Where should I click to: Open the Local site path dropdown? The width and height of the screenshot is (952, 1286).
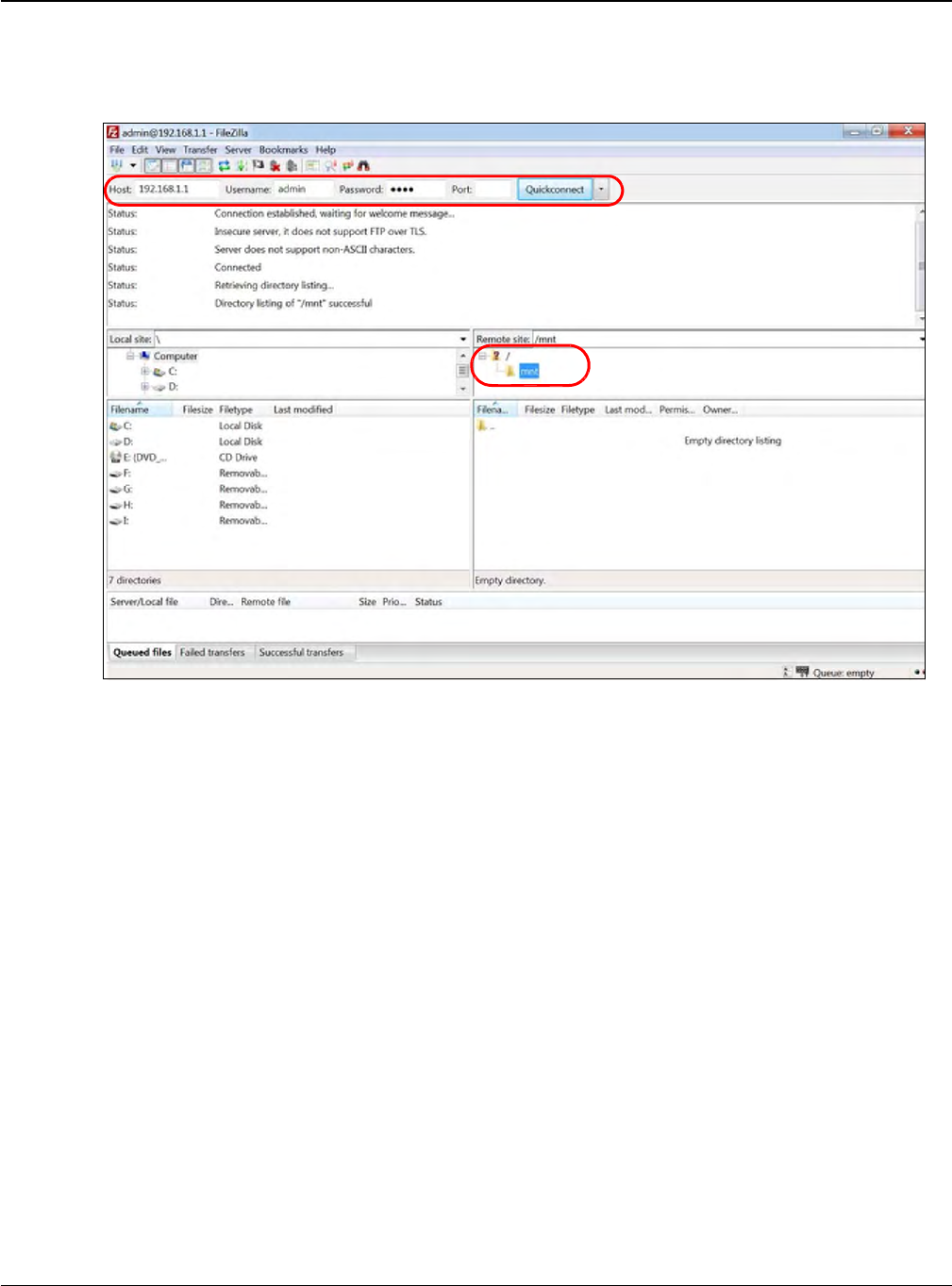click(463, 339)
